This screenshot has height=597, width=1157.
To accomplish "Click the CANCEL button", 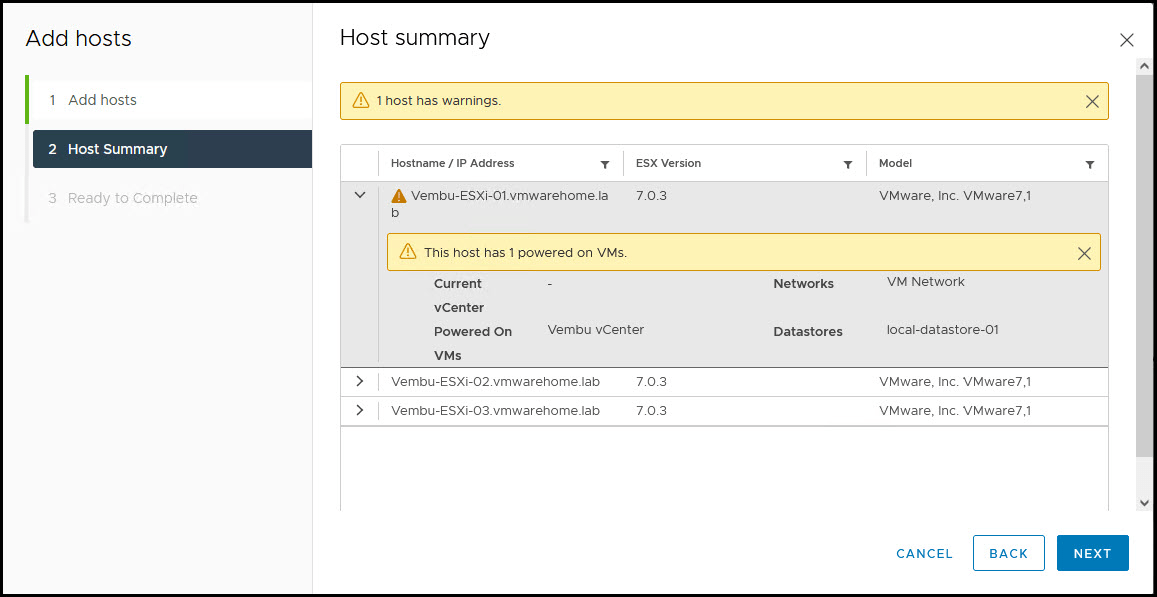I will 925,553.
